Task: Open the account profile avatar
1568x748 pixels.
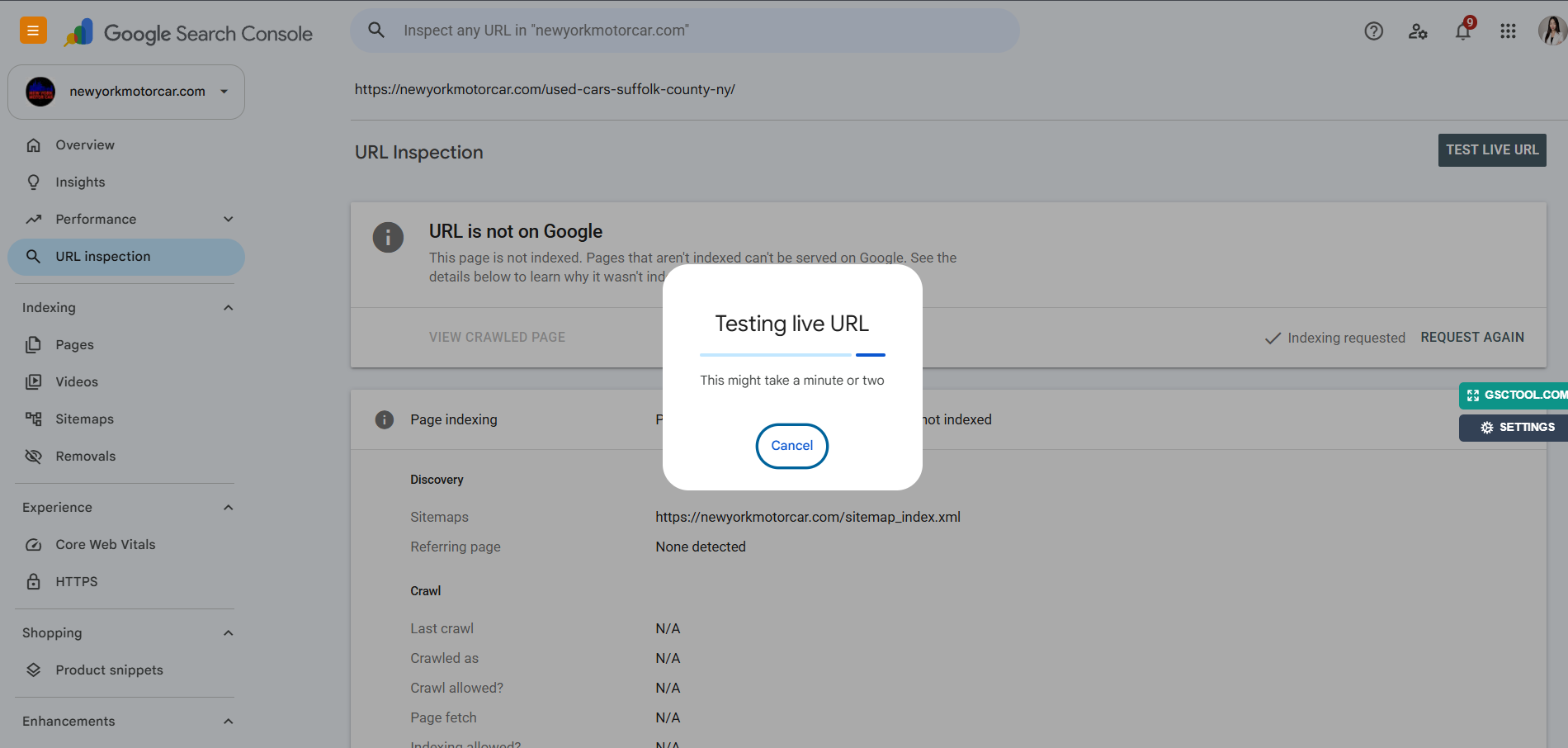Action: pos(1552,31)
